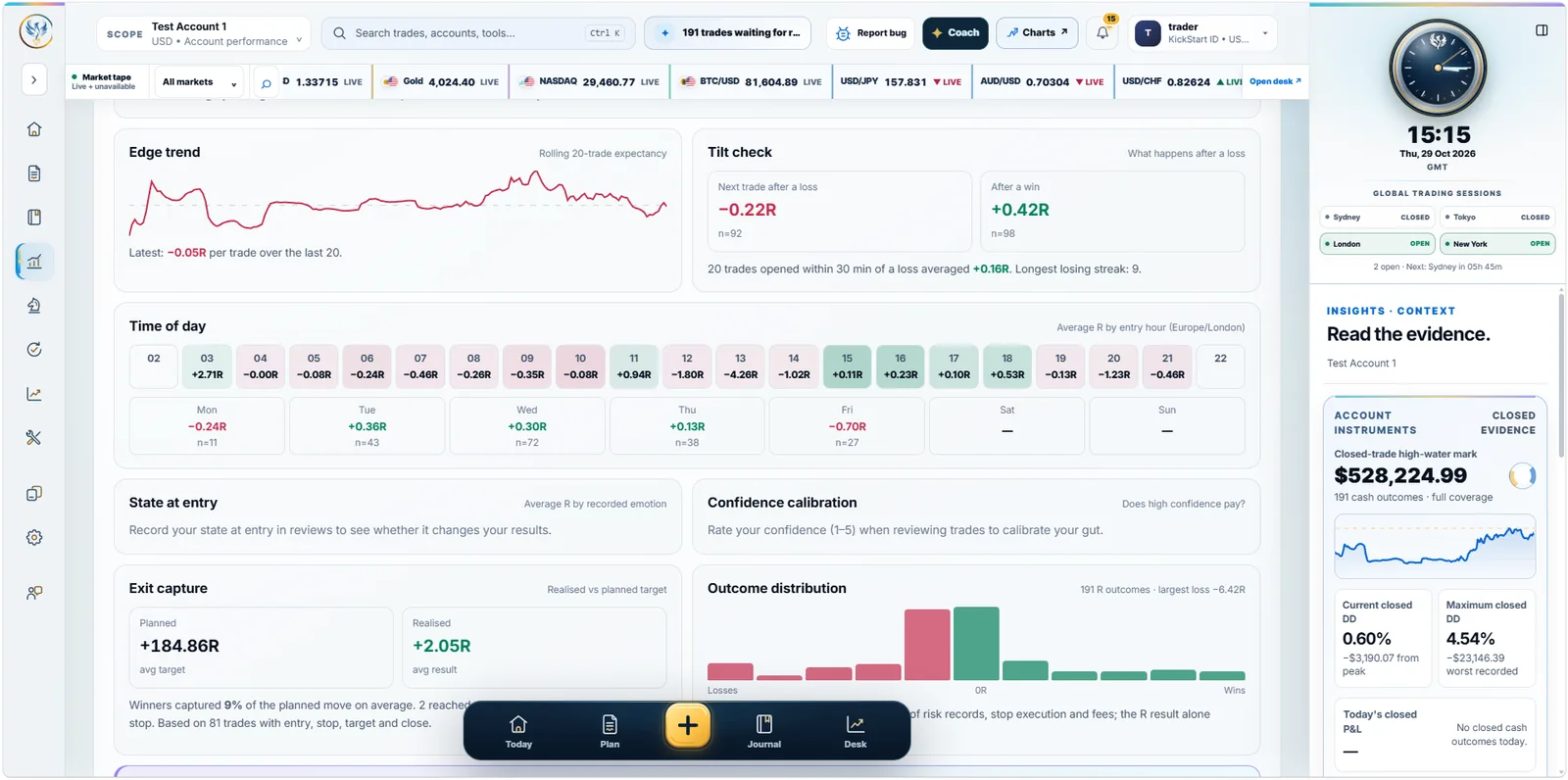Click the app logo in the top-left corner

click(x=36, y=31)
